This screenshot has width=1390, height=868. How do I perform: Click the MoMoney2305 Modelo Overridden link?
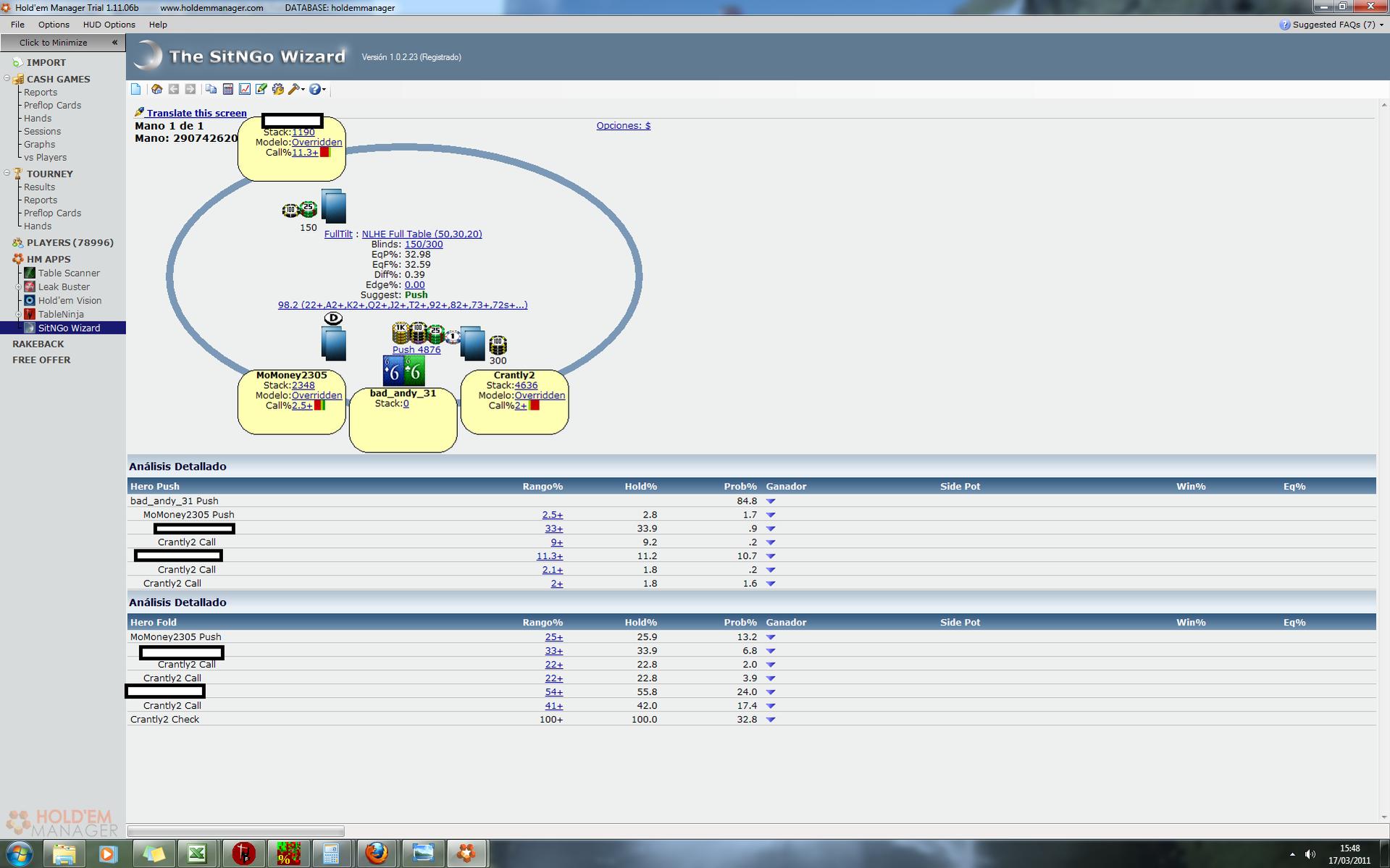point(317,395)
